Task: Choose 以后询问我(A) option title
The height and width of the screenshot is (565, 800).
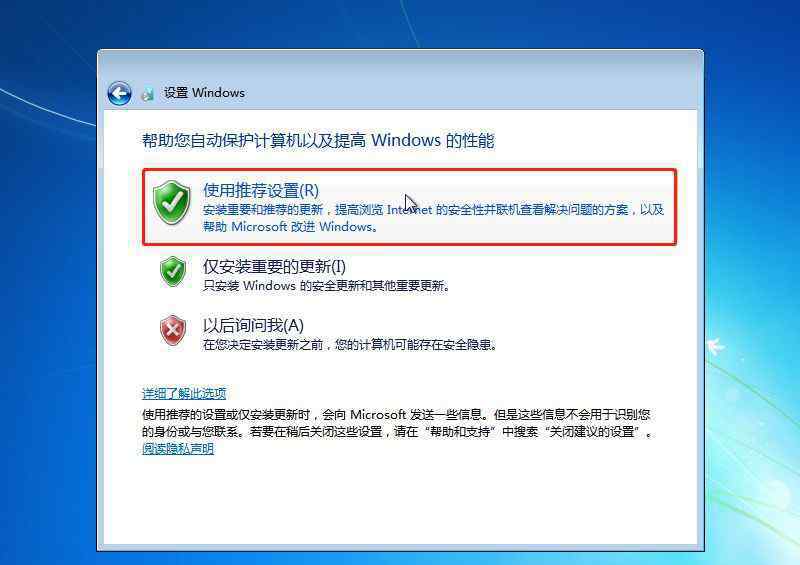Action: point(254,325)
